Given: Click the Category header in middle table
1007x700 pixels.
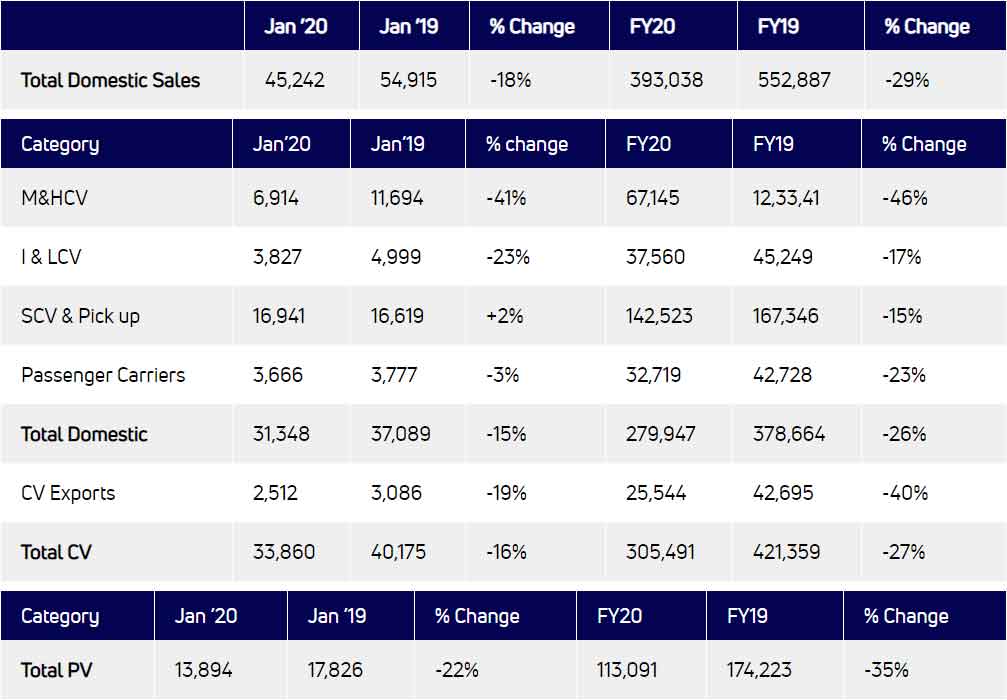Looking at the screenshot, I should 60,144.
